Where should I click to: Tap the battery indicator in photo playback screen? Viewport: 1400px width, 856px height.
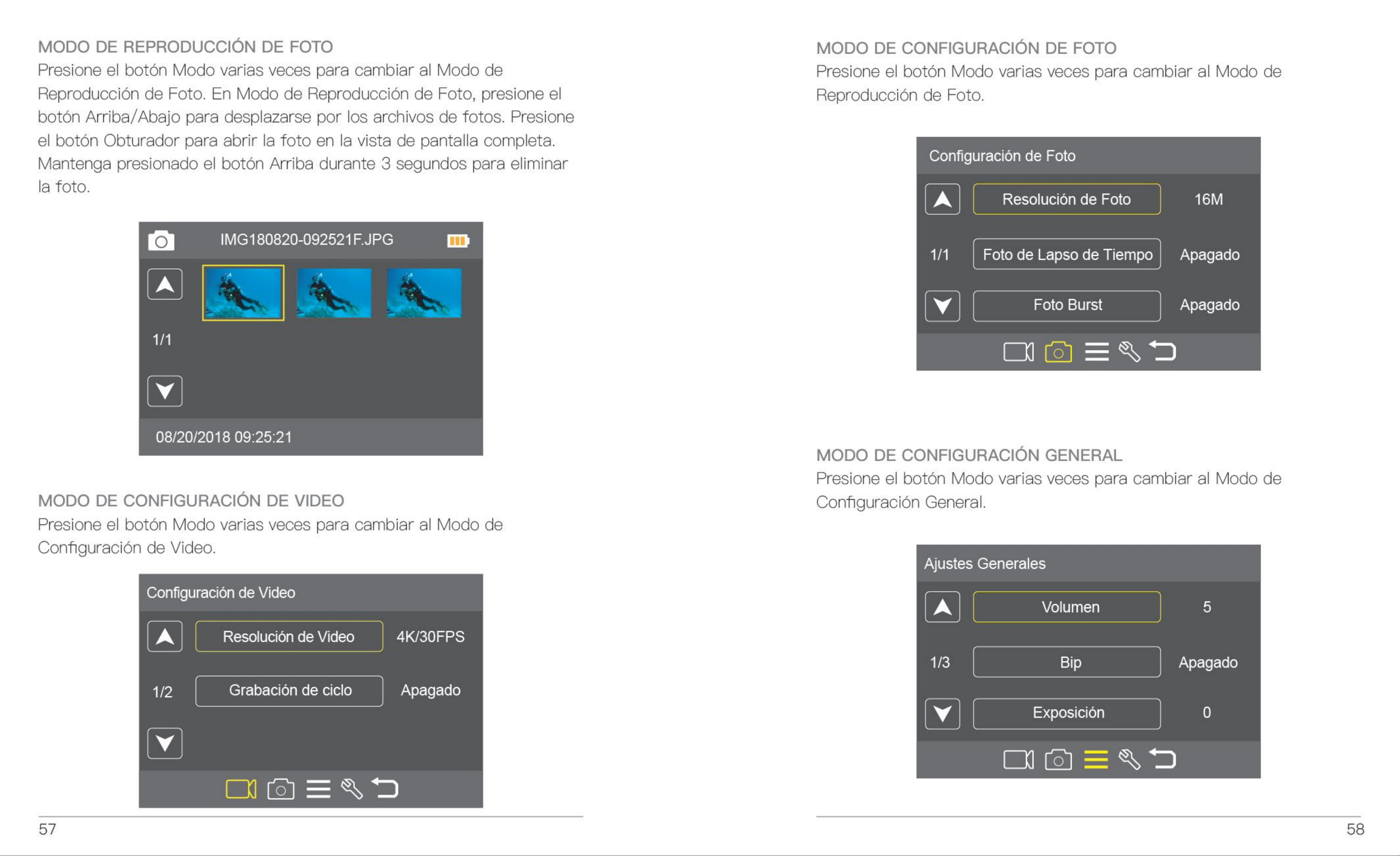click(x=458, y=240)
